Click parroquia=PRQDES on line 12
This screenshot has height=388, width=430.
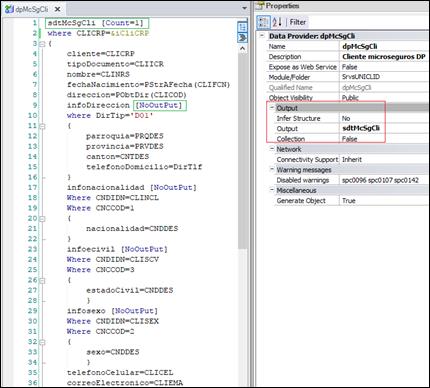tap(125, 136)
